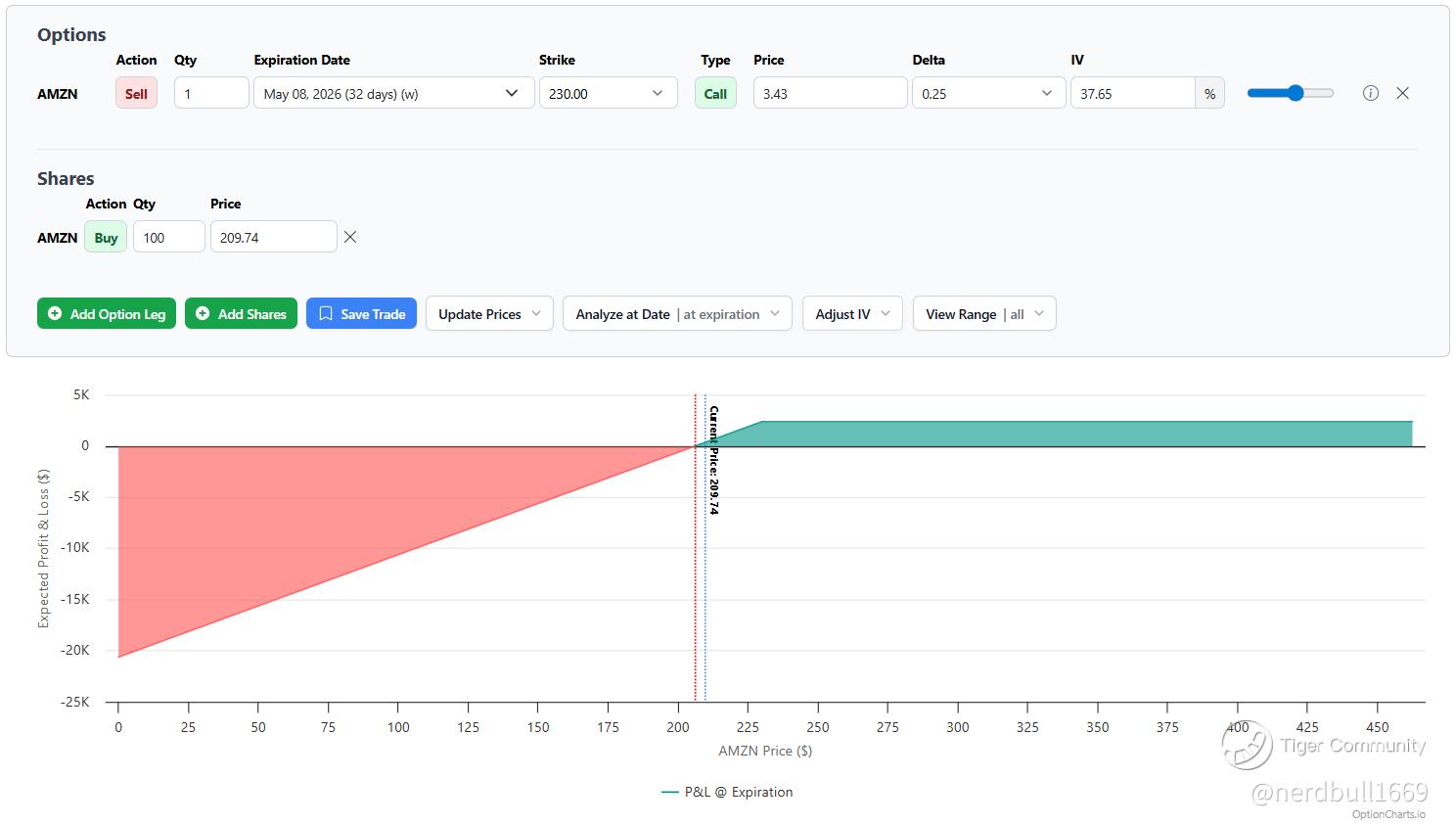Click the '-20K' y-axis label
The image size is (1456, 825).
point(74,650)
